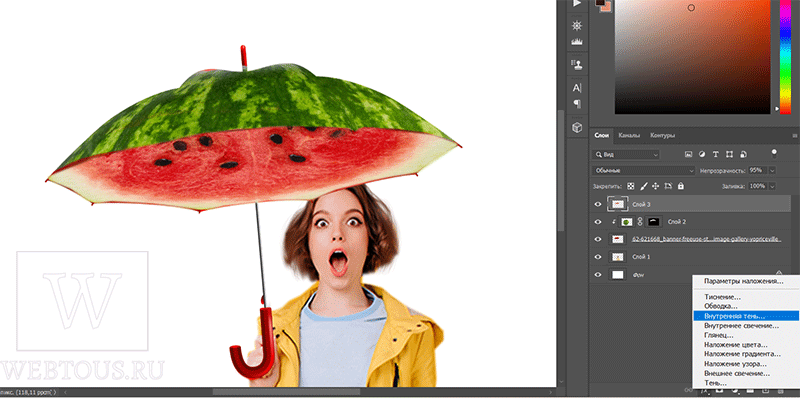The height and width of the screenshot is (398, 800).
Task: Switch to the Каналы tab
Action: coord(629,136)
